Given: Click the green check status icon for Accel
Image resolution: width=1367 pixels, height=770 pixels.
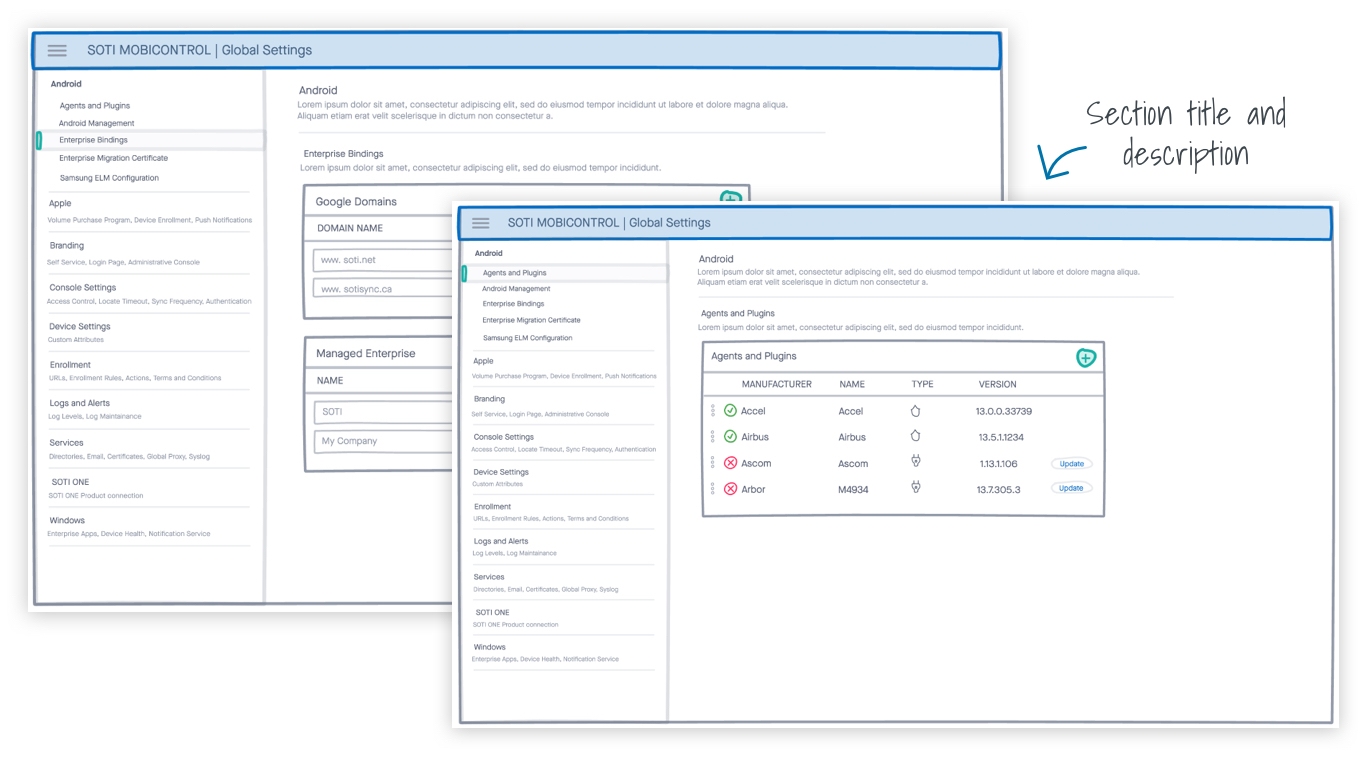Looking at the screenshot, I should tap(730, 411).
